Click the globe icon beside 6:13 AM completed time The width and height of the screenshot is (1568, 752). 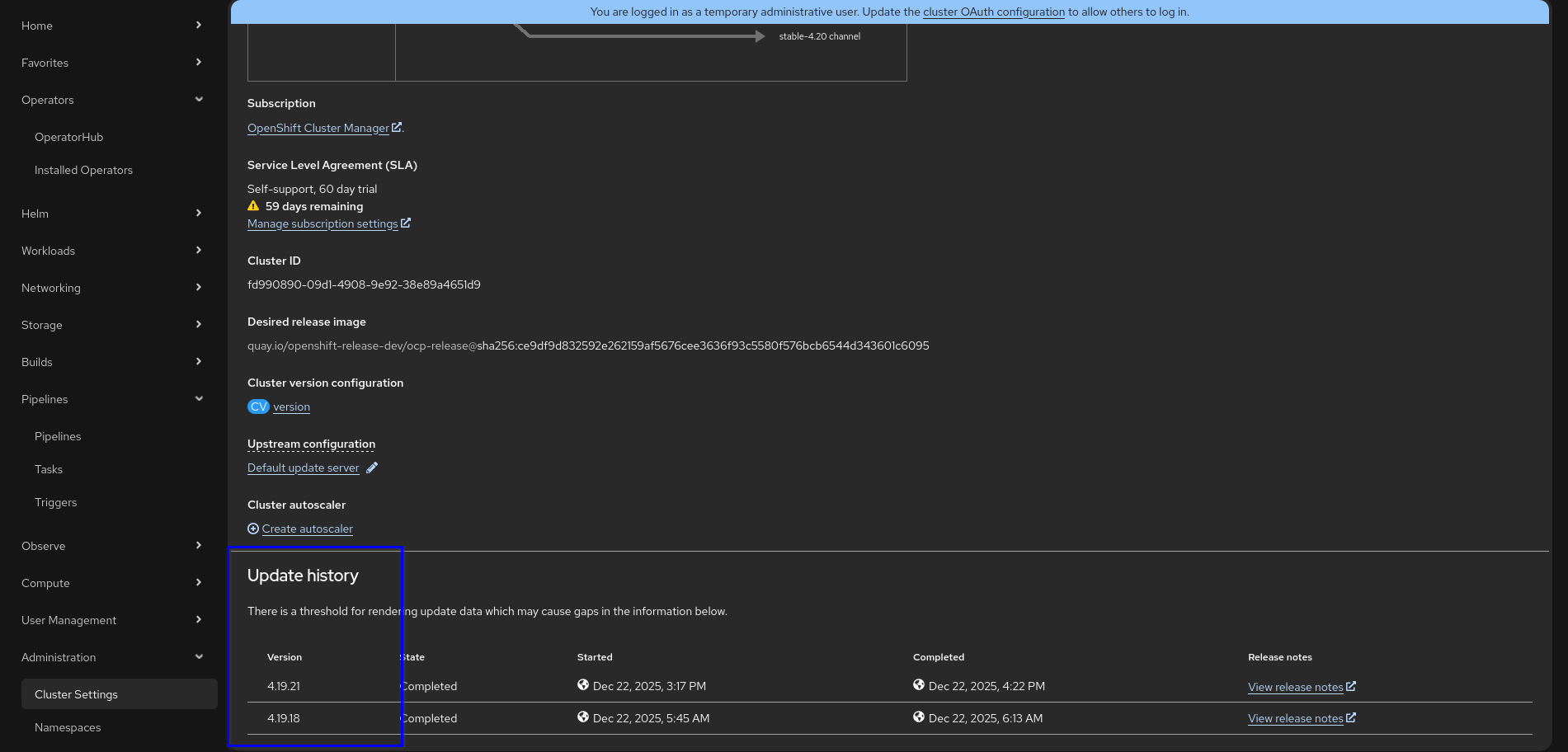pyautogui.click(x=919, y=717)
